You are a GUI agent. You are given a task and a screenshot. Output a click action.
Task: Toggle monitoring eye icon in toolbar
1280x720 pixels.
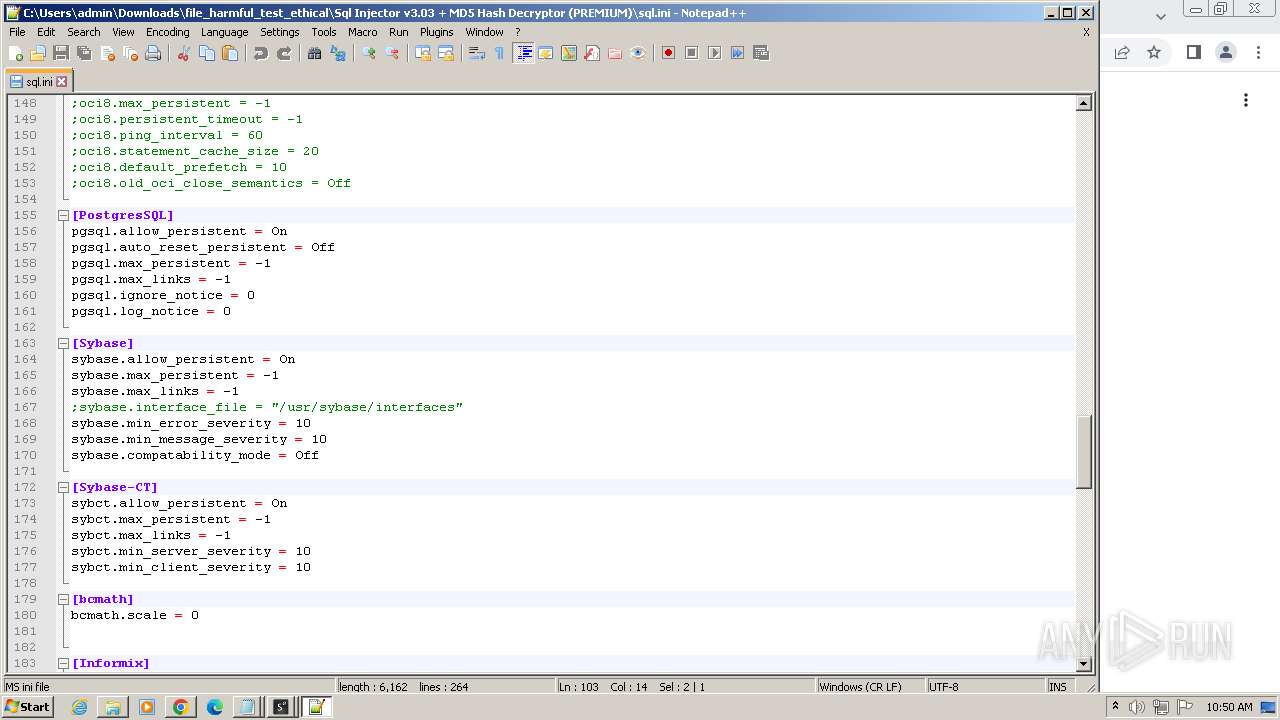(x=638, y=53)
